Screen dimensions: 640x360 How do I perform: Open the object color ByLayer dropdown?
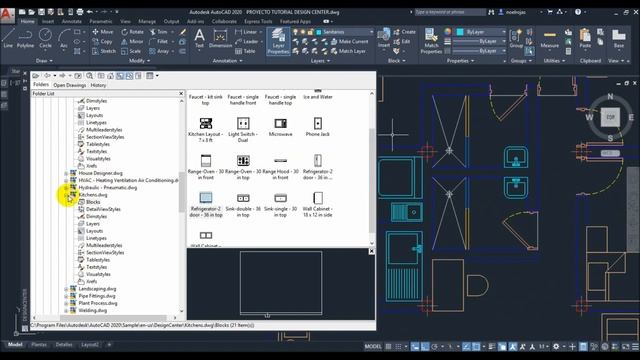(504, 32)
